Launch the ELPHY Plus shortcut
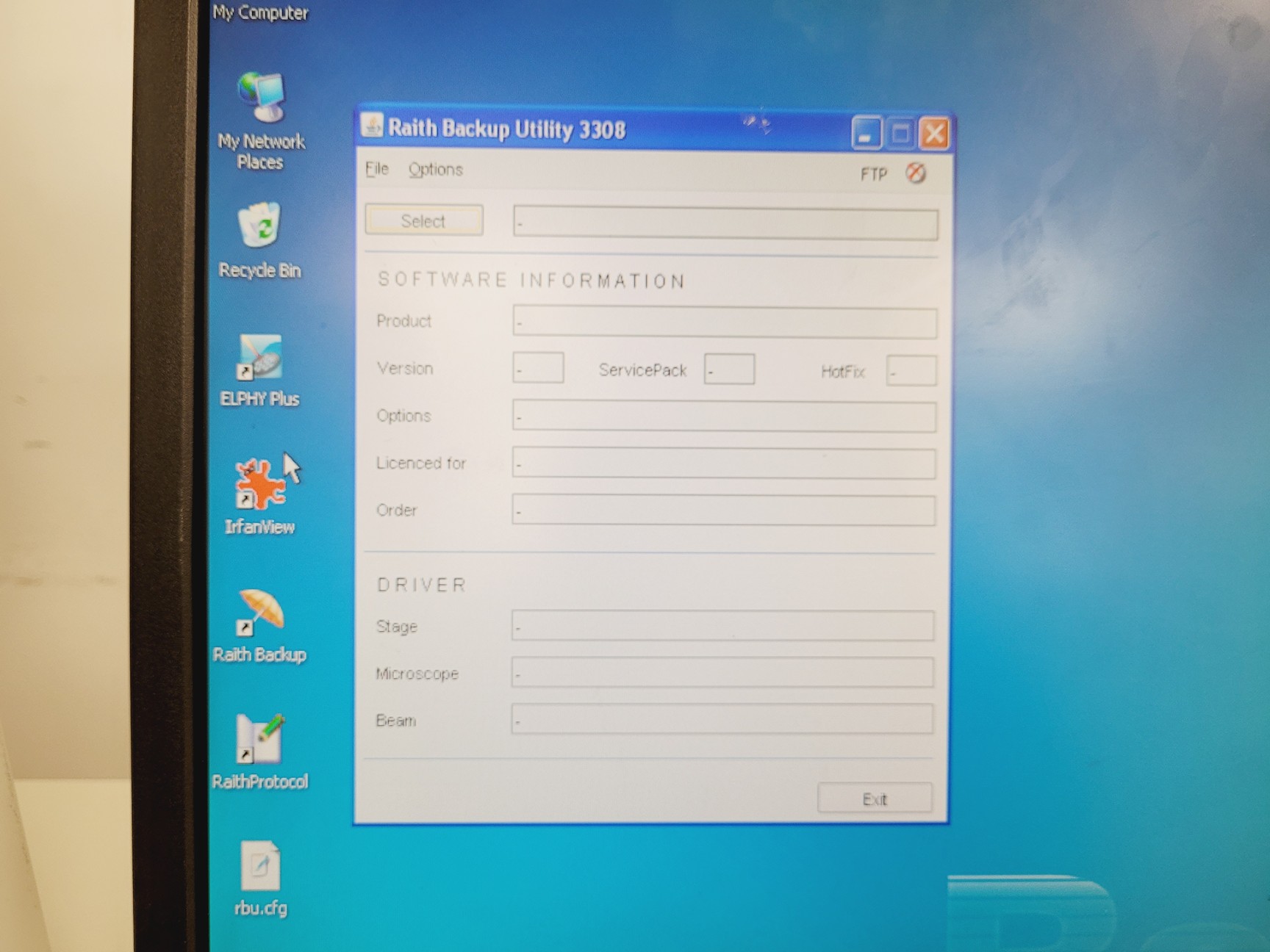The height and width of the screenshot is (952, 1270). click(259, 371)
